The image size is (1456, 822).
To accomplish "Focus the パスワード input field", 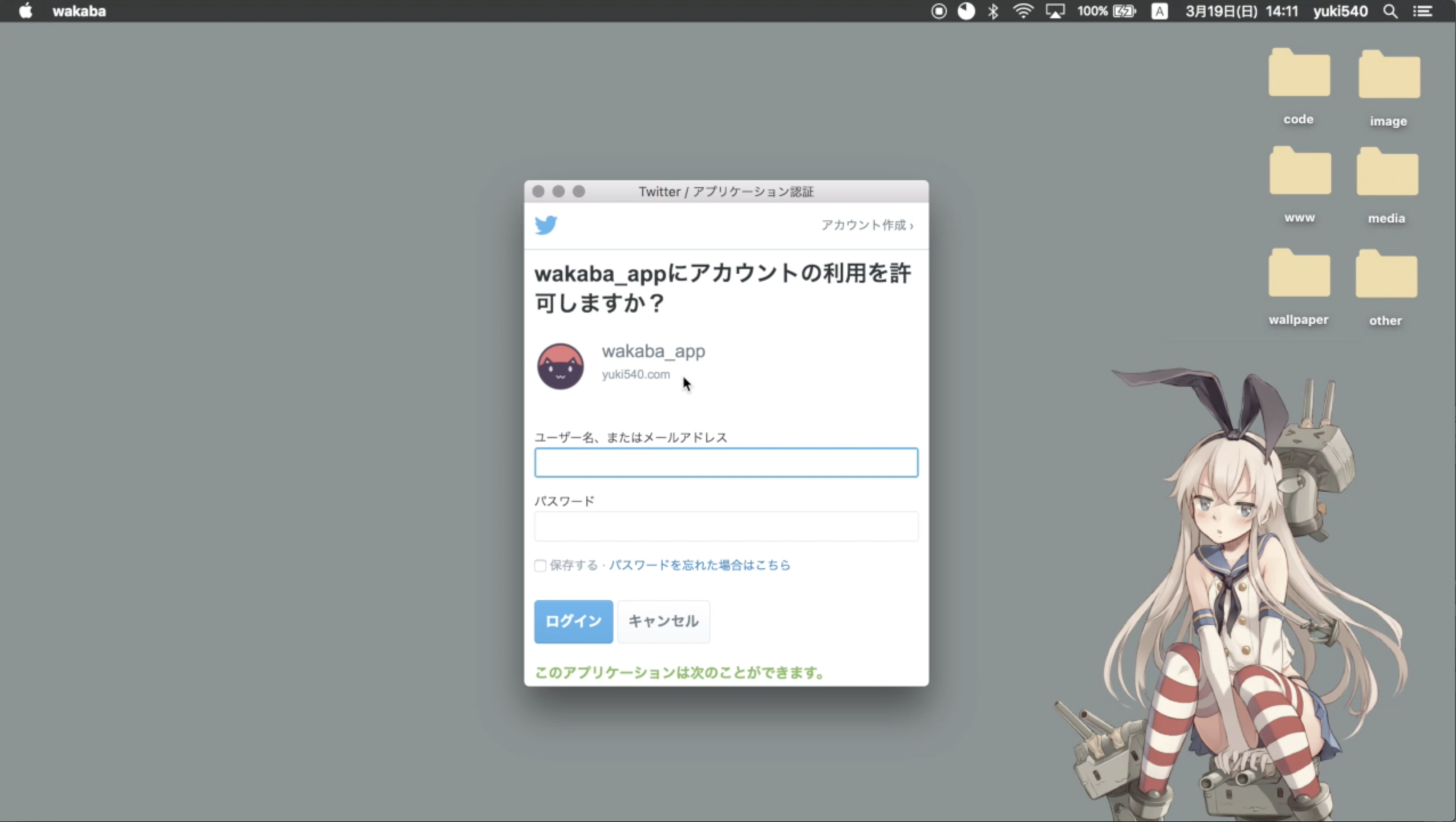I will (725, 526).
